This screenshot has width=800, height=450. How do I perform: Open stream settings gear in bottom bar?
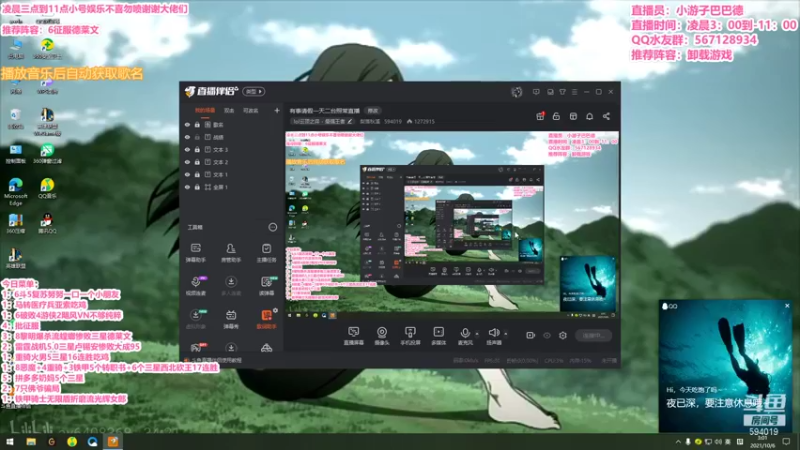(x=563, y=335)
